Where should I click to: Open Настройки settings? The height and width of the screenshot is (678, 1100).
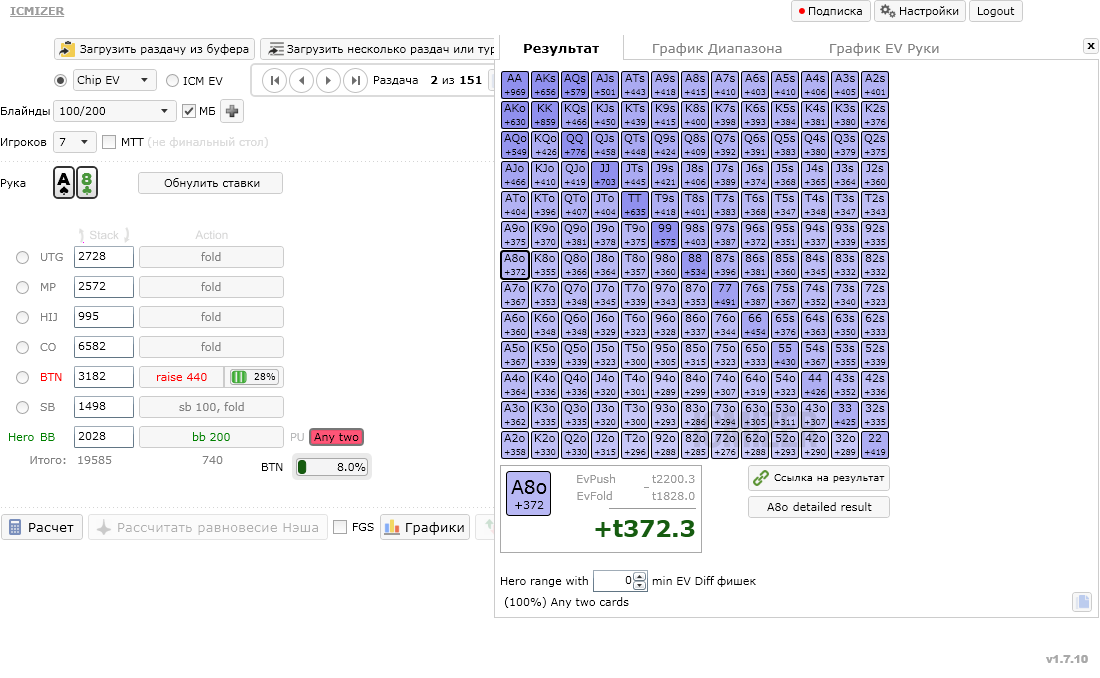point(920,11)
